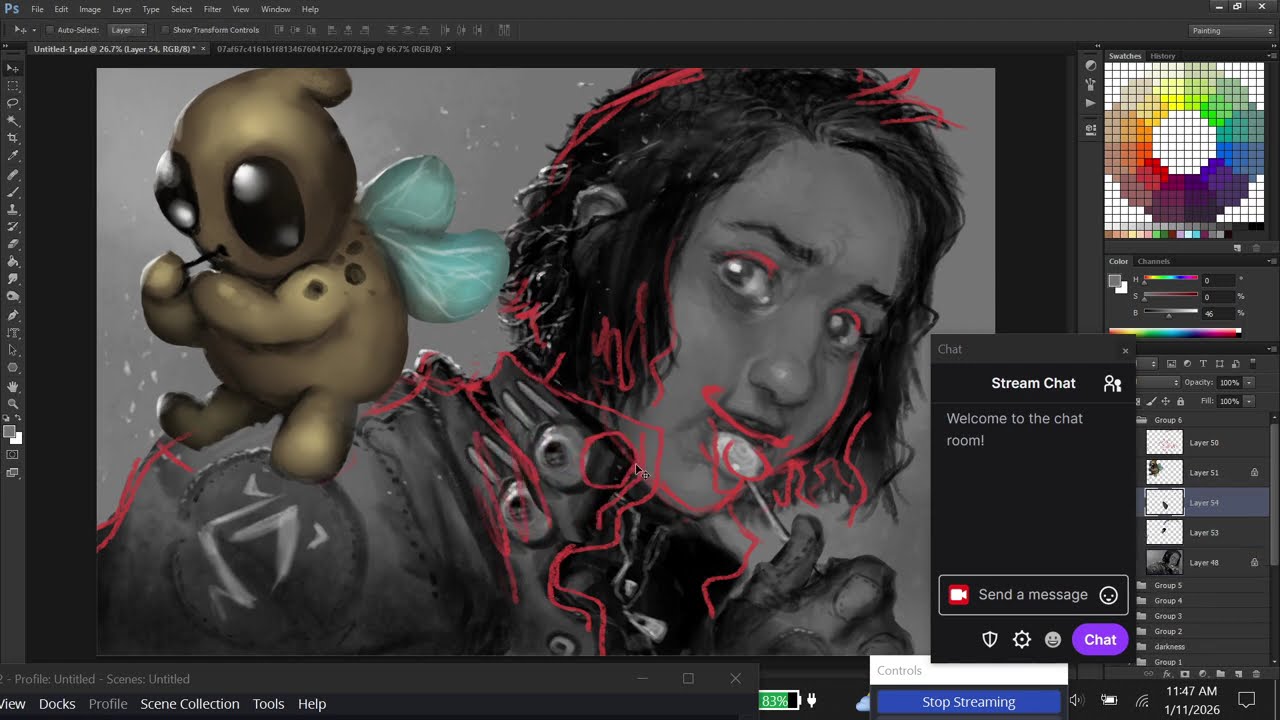This screenshot has width=1280, height=720.
Task: Open the Image menu
Action: [90, 9]
